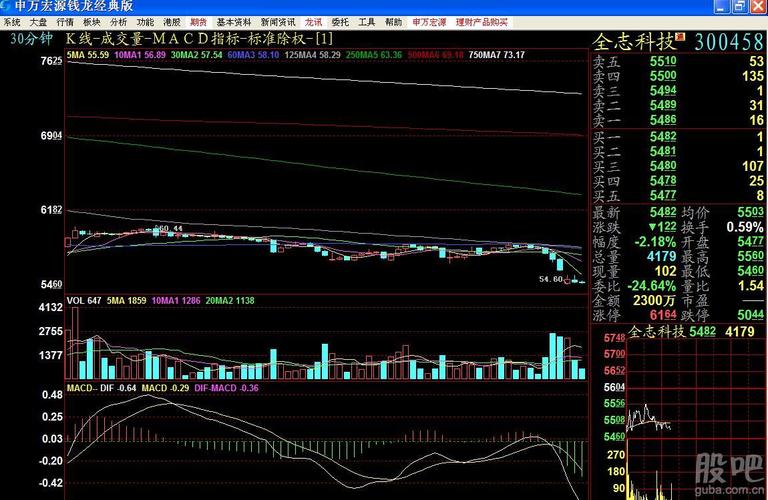
Task: Select the 卖二 price 5489 row
Action: 678,105
